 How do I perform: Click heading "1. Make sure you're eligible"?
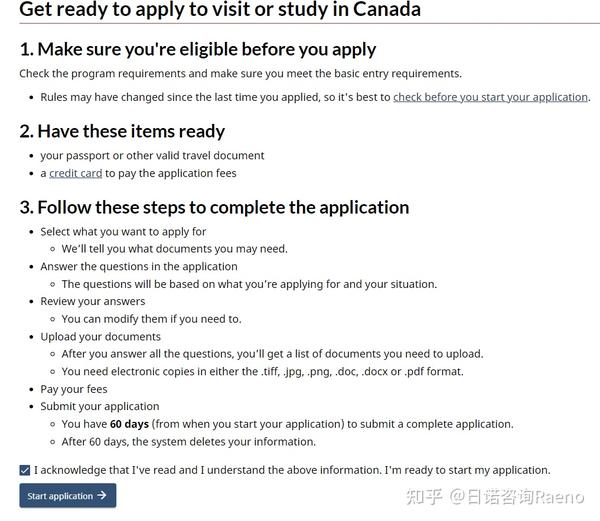tap(198, 48)
